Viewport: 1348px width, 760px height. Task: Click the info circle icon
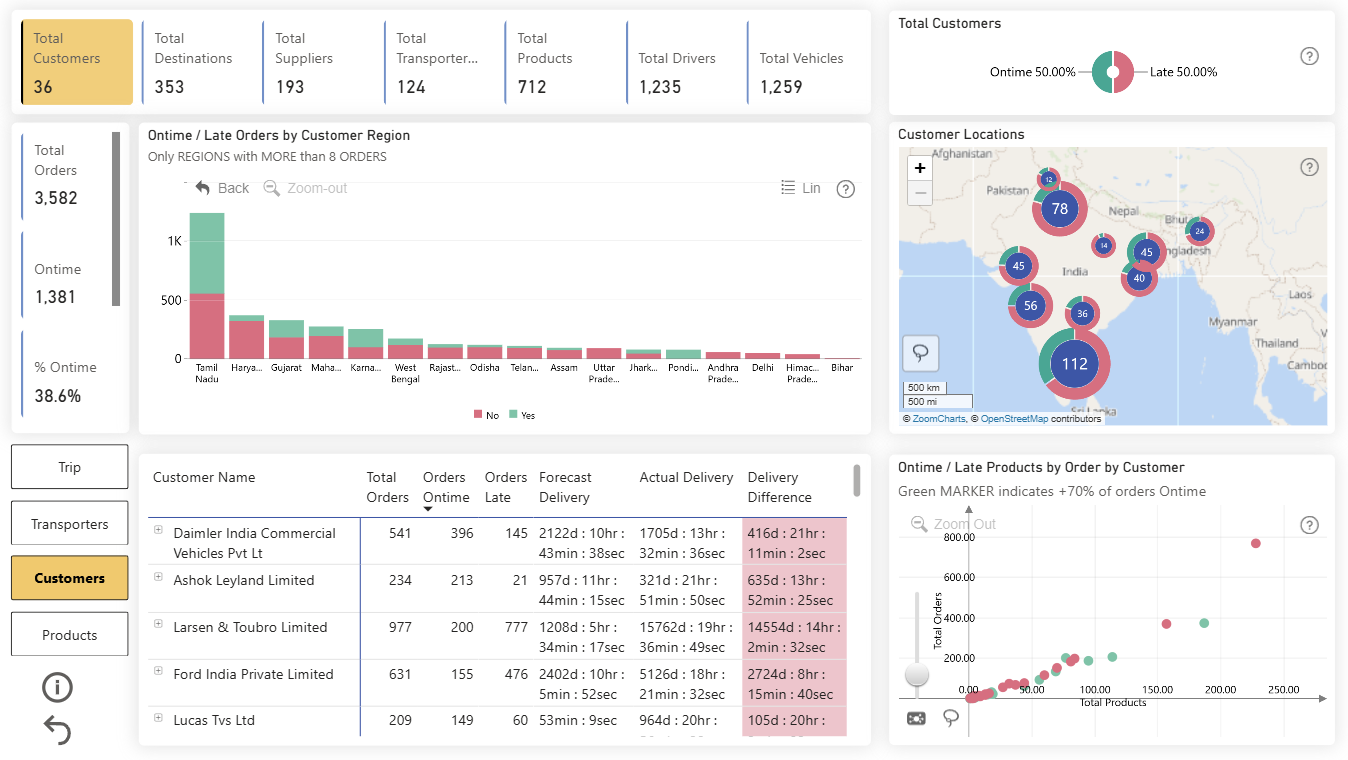pyautogui.click(x=58, y=687)
